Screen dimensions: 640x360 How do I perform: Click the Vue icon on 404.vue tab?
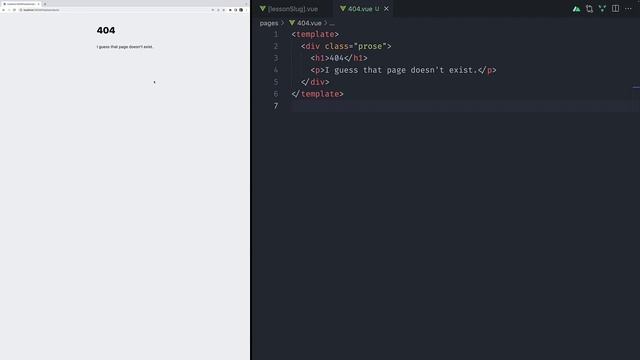click(x=343, y=9)
